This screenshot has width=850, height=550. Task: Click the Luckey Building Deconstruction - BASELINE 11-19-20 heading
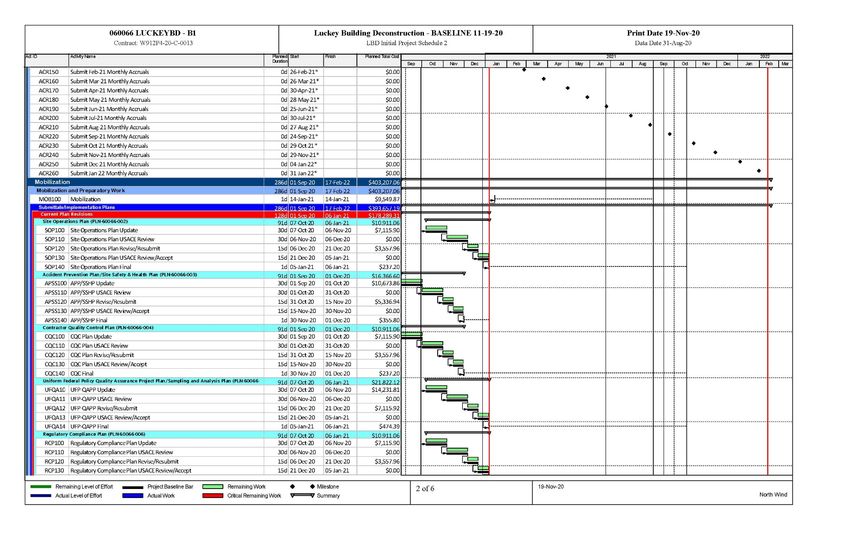(408, 33)
